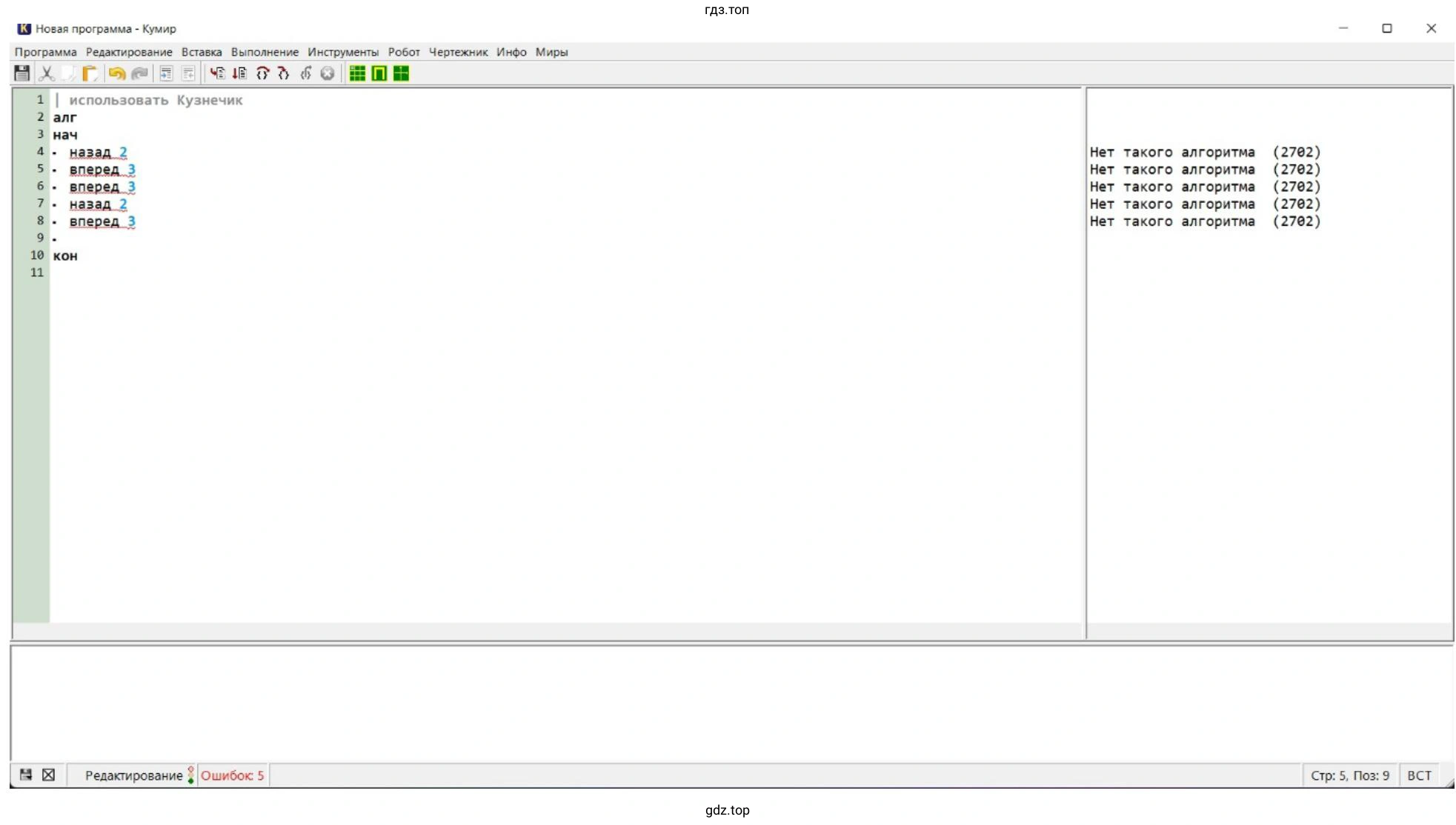Click the Ошибок: 5 status indicator

point(232,775)
